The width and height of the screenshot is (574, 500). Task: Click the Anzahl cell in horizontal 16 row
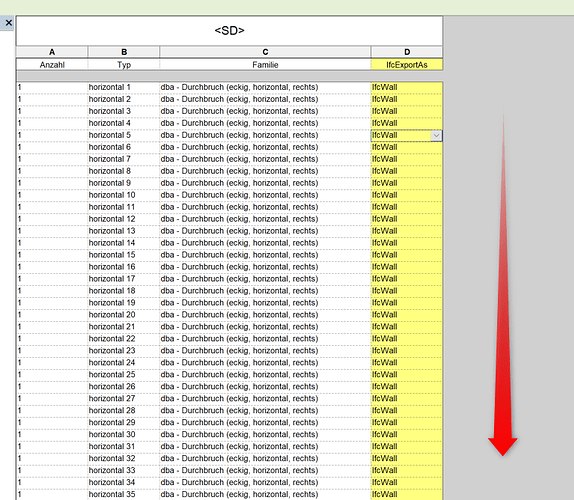click(52, 267)
